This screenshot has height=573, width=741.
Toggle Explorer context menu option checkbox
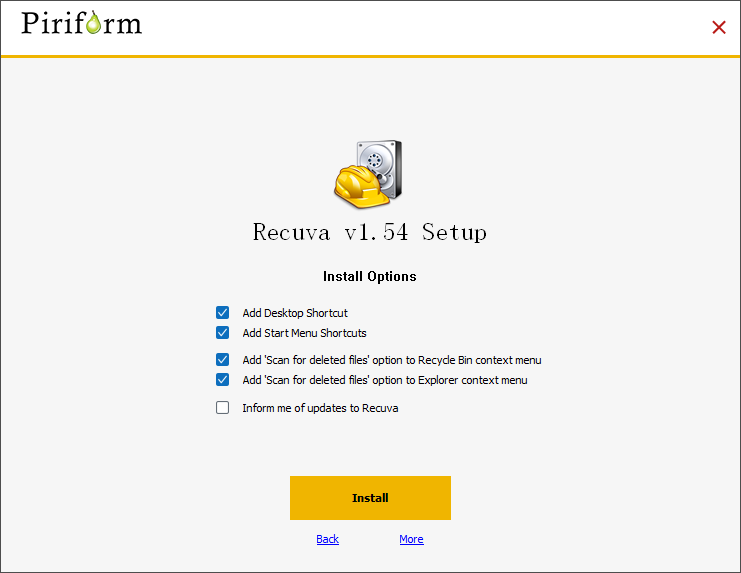[223, 380]
